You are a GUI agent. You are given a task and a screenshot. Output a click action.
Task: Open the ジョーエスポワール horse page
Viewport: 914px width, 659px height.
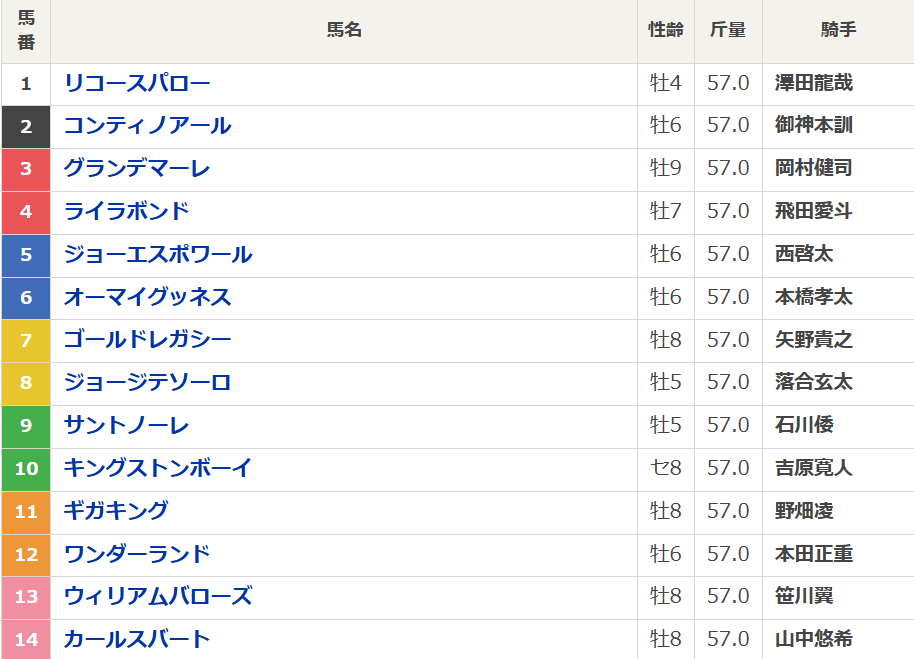click(158, 255)
